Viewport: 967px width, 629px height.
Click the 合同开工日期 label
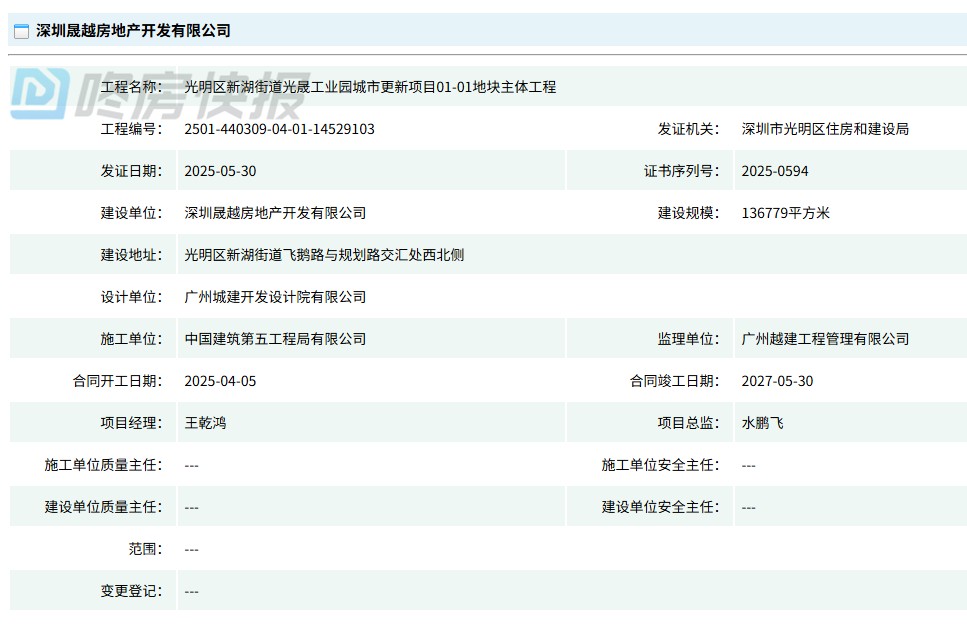pos(118,381)
